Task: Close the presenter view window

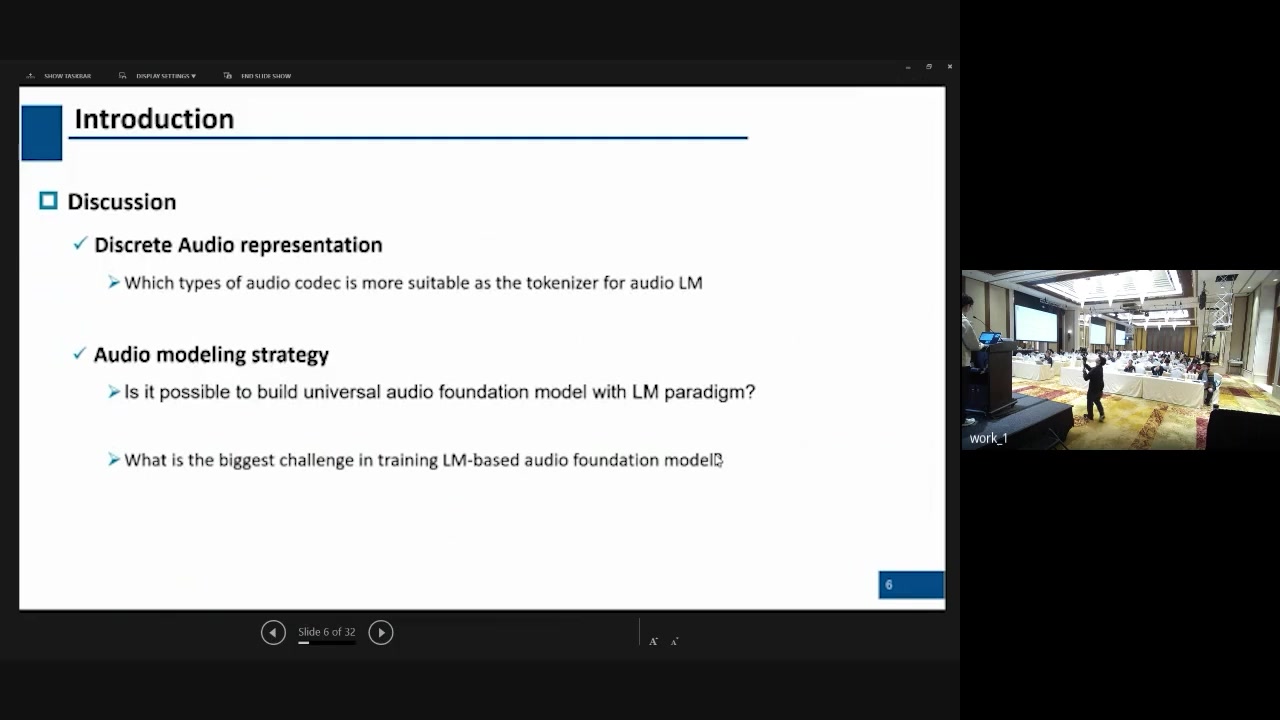Action: (949, 67)
